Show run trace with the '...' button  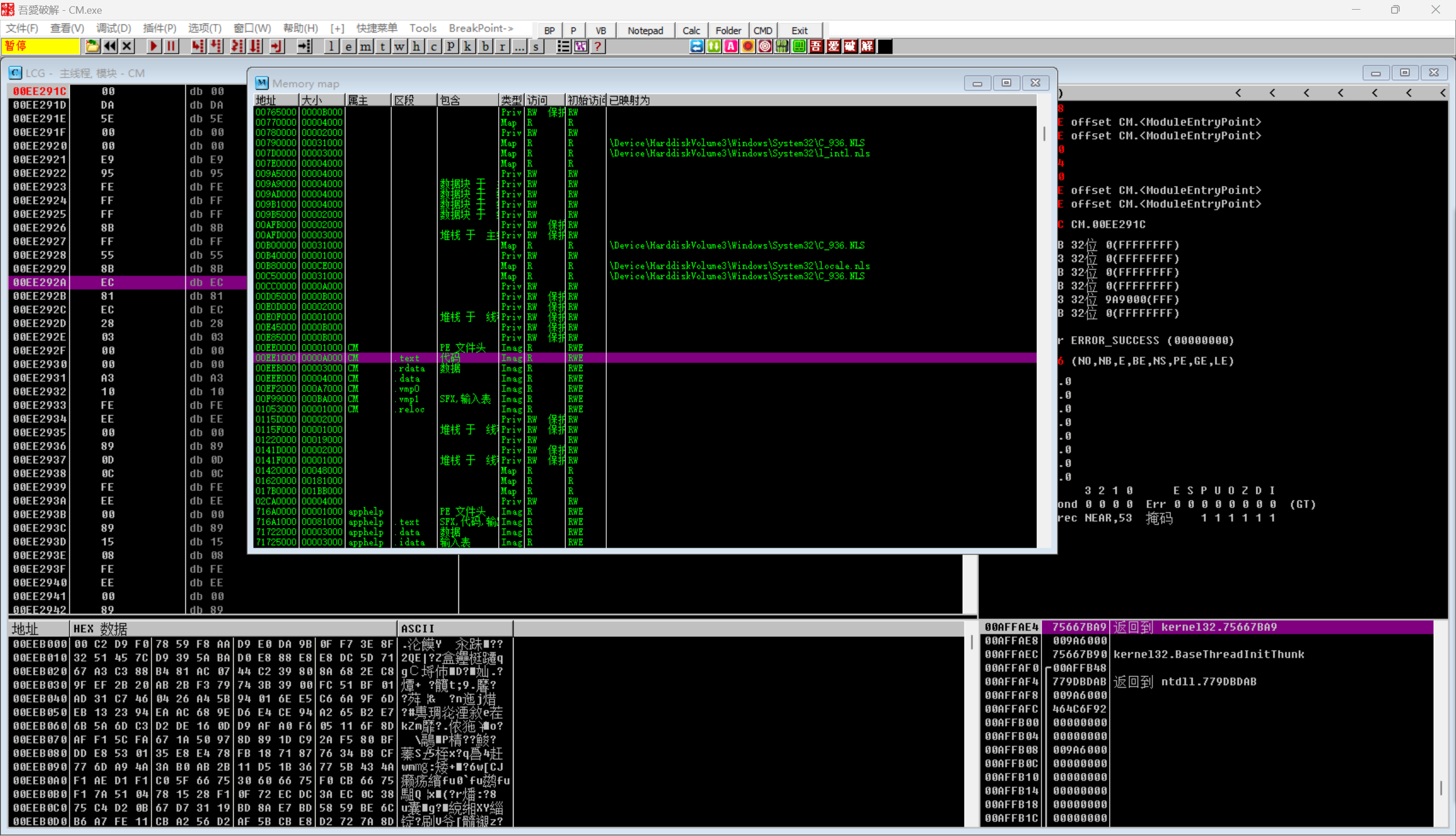pyautogui.click(x=519, y=47)
